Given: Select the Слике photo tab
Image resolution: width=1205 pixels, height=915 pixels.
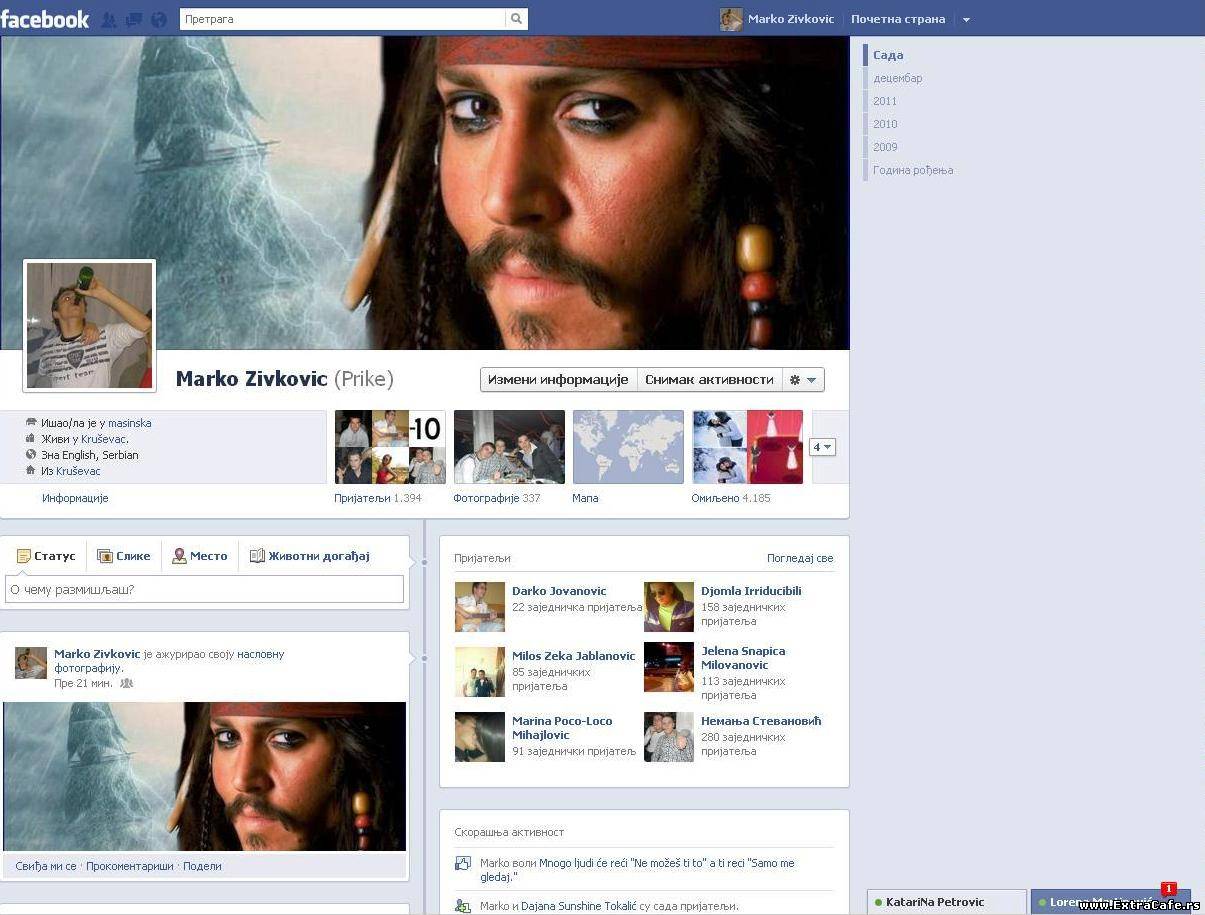Looking at the screenshot, I should point(124,556).
